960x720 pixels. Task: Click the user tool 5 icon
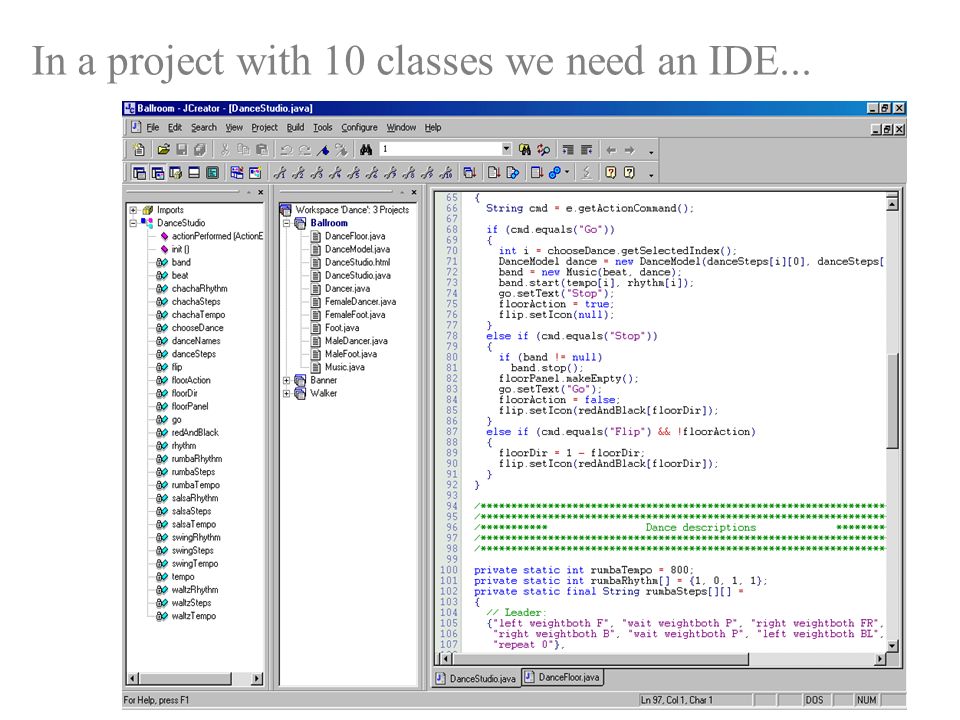pyautogui.click(x=353, y=173)
